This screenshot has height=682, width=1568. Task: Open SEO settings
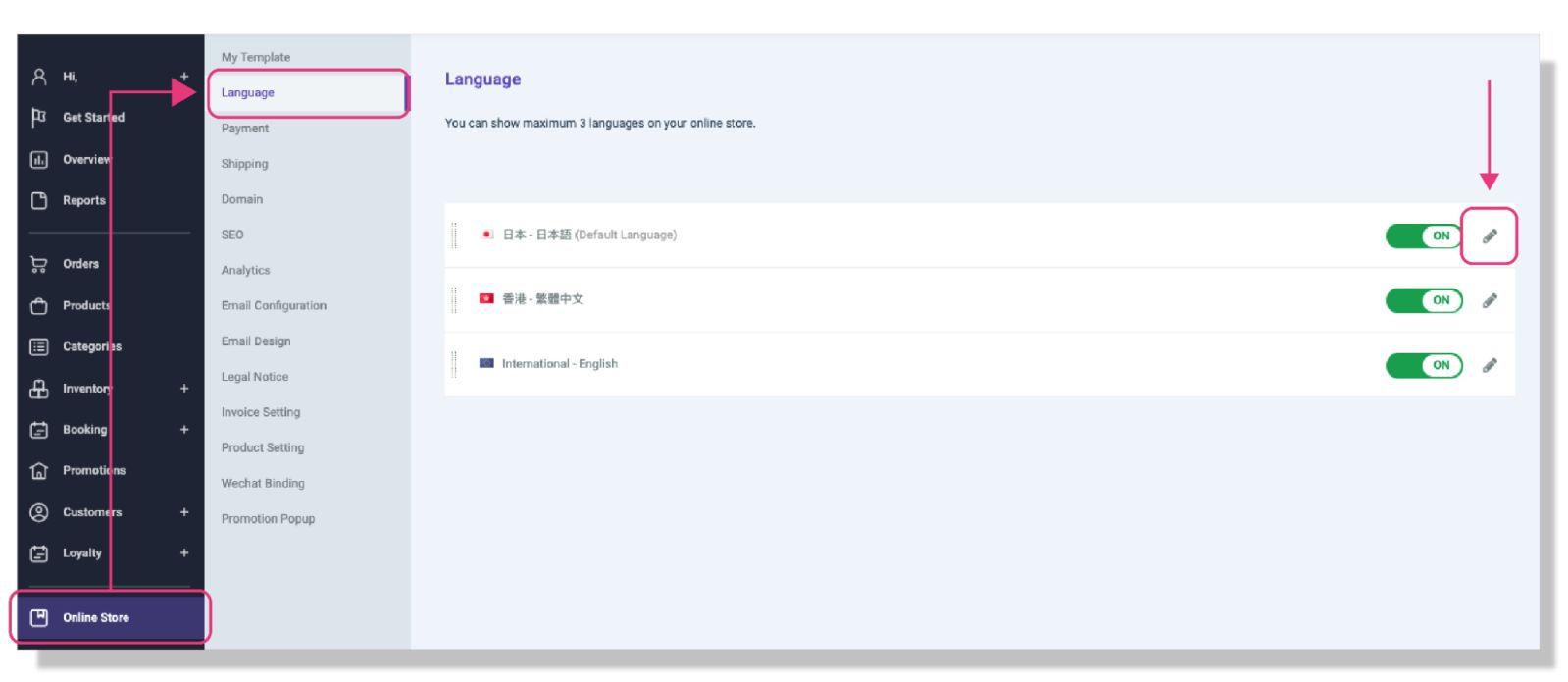tap(232, 235)
